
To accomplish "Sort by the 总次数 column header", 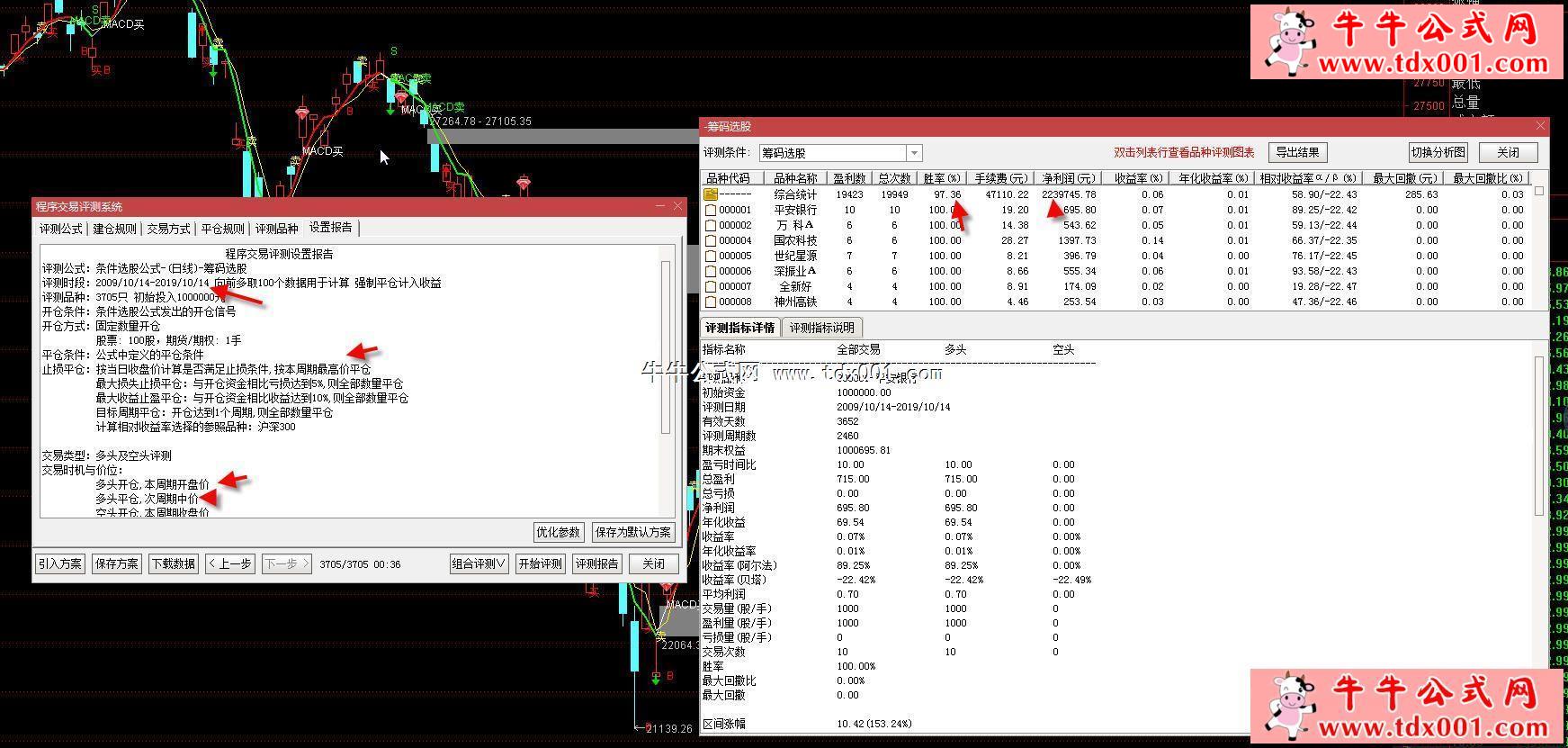I will coord(894,178).
